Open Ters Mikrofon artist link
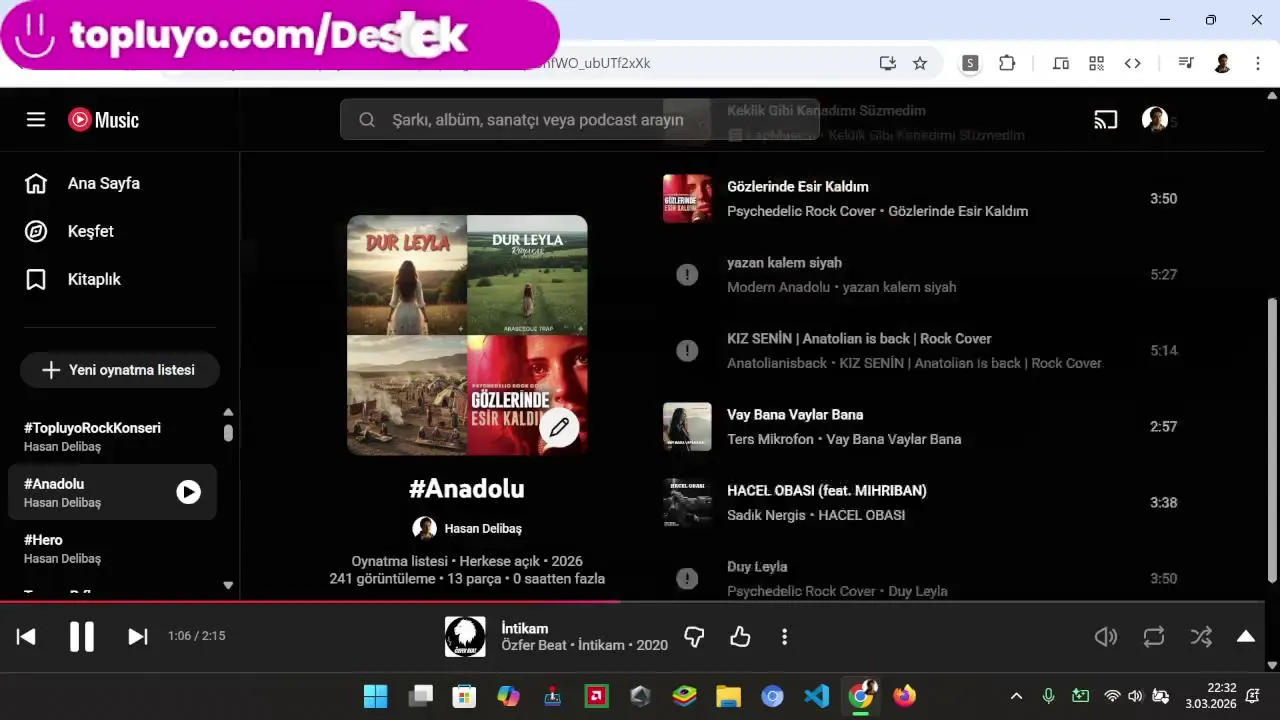The image size is (1280, 720). pos(772,439)
